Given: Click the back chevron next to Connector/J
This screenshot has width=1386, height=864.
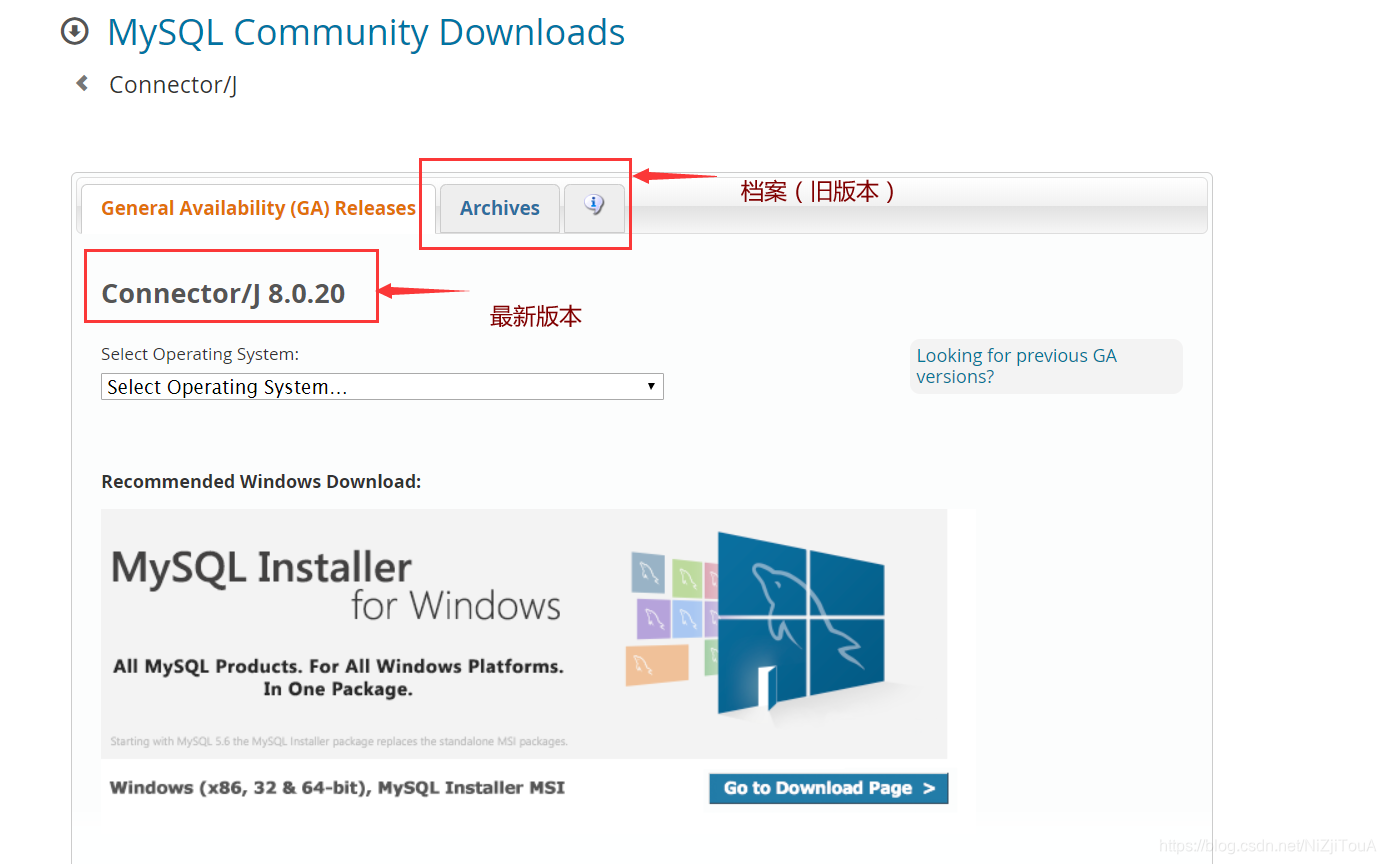Looking at the screenshot, I should [x=82, y=84].
